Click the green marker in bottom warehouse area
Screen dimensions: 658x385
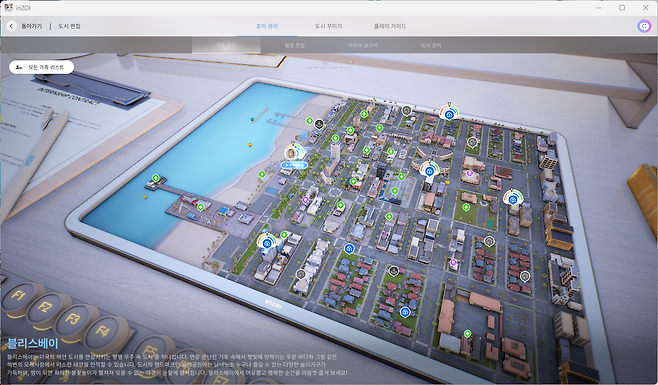pyautogui.click(x=467, y=334)
